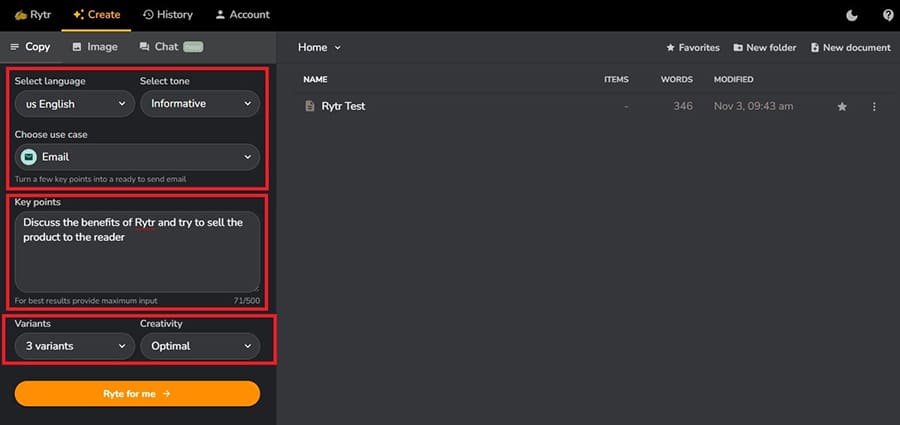Viewport: 900px width, 425px height.
Task: Open the Account tab
Action: pyautogui.click(x=242, y=15)
